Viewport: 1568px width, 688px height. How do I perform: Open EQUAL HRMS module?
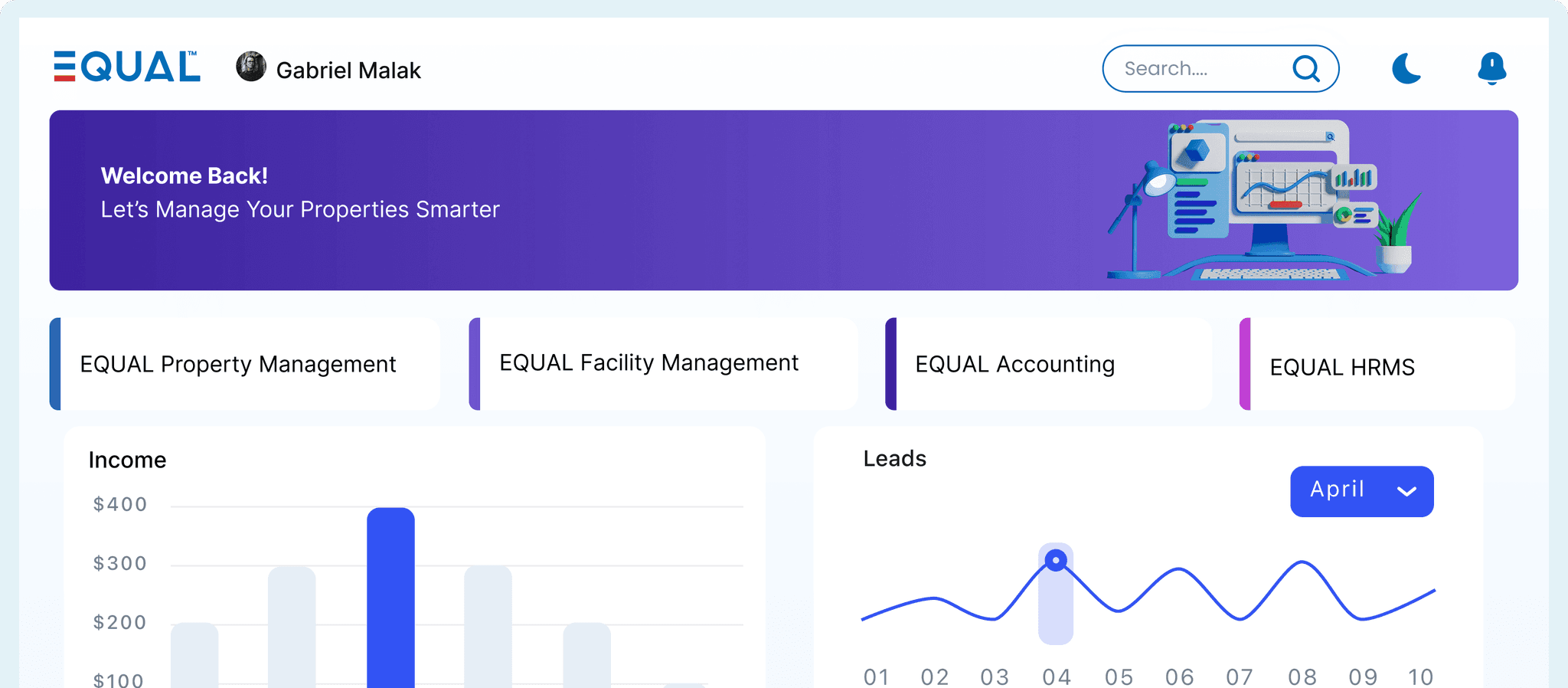1377,364
